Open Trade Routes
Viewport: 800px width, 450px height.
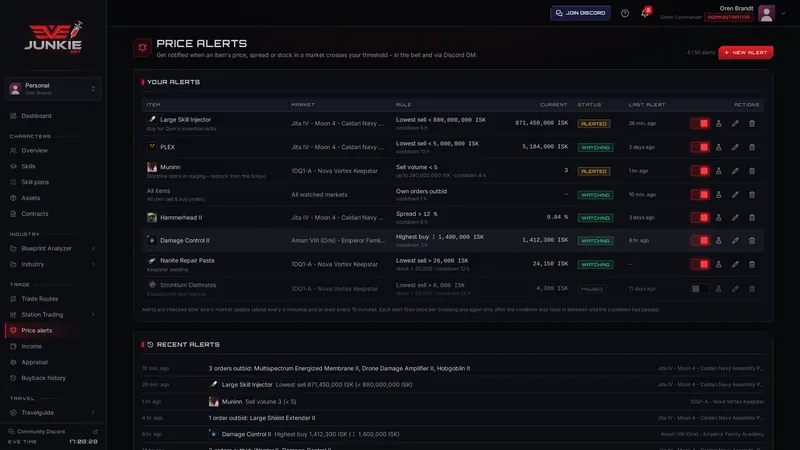coord(53,299)
